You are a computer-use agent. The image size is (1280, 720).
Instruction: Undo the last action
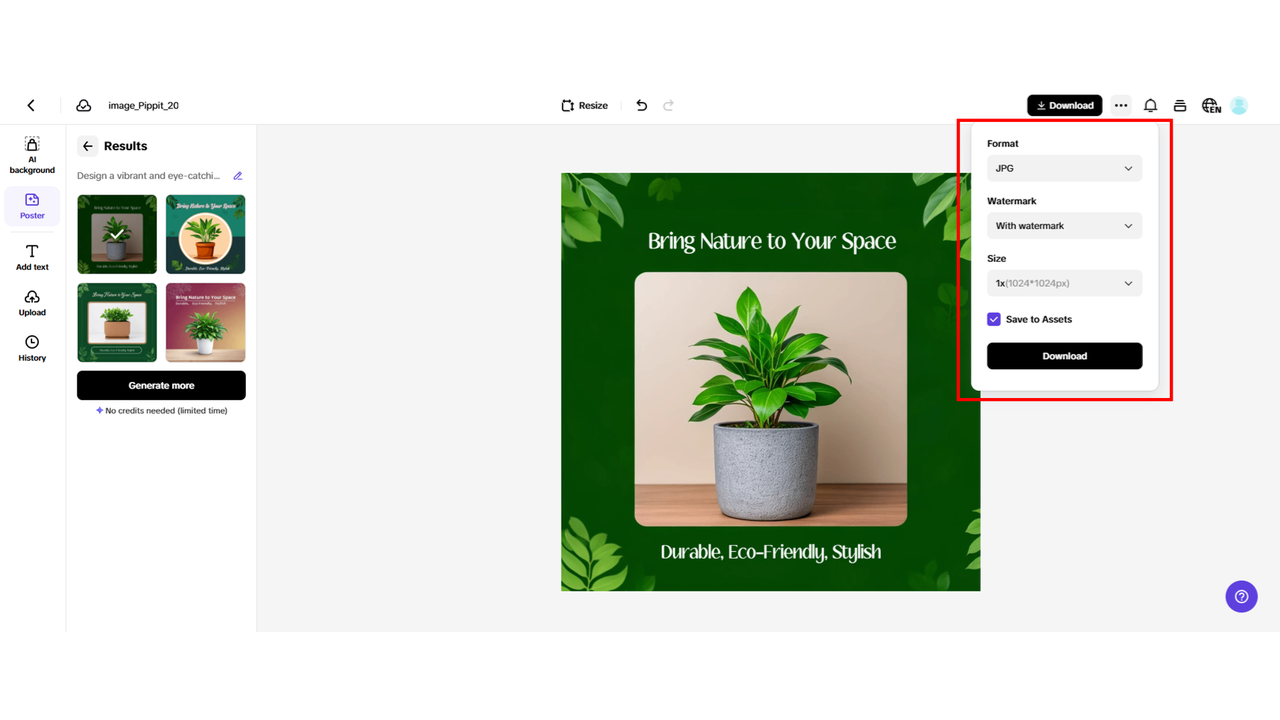pyautogui.click(x=642, y=105)
